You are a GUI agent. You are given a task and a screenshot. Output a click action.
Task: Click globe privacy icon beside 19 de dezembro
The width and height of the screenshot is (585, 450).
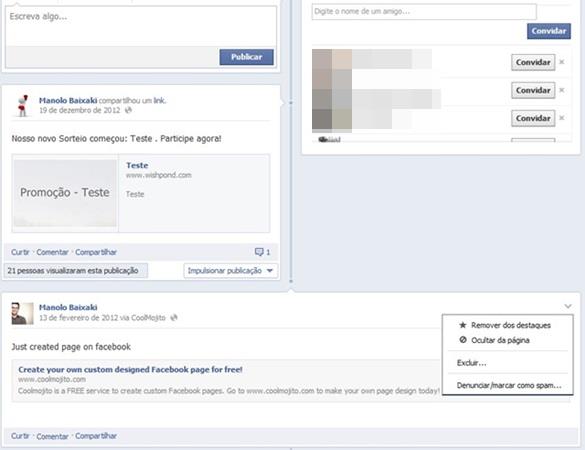tap(128, 110)
